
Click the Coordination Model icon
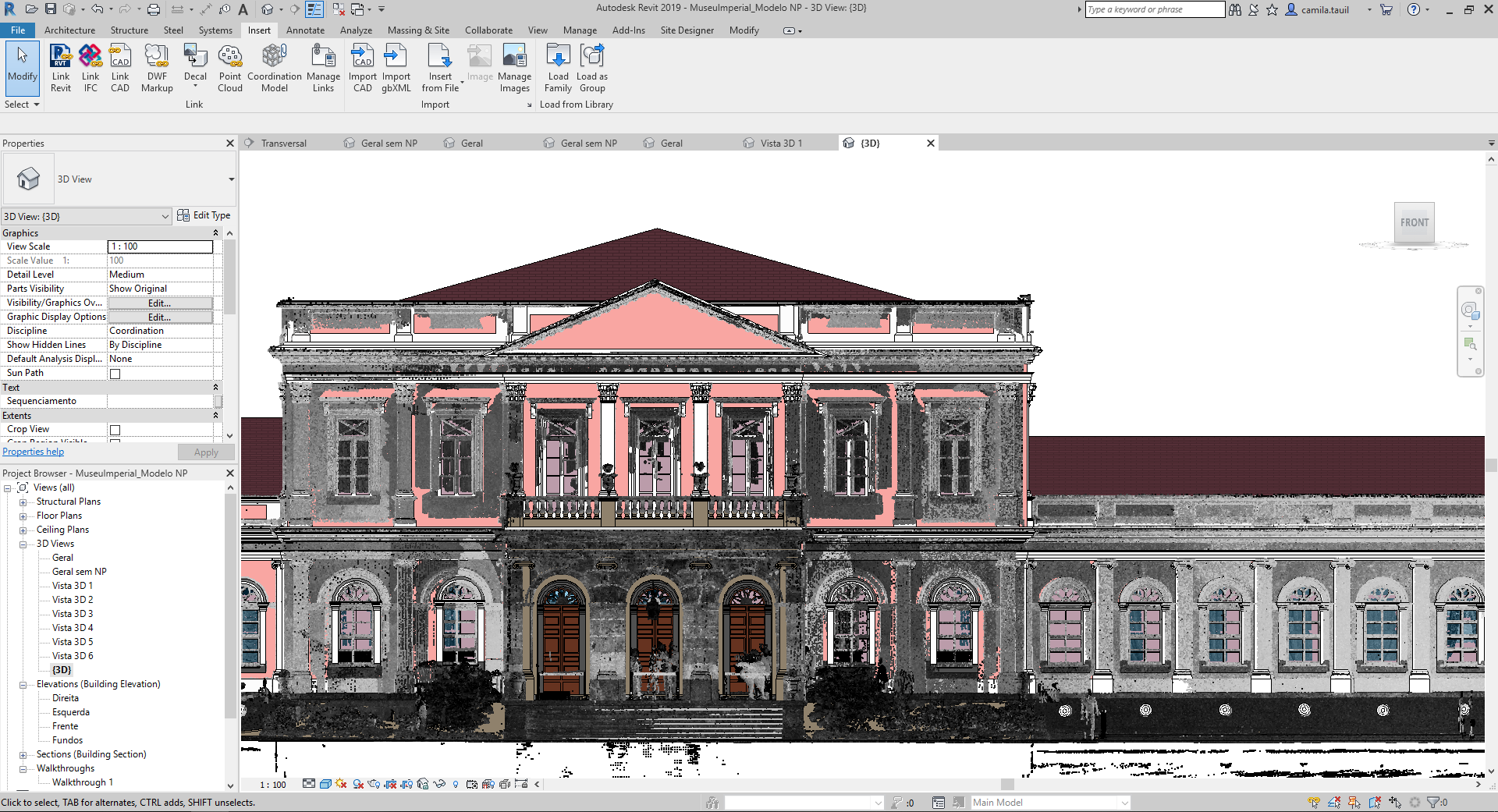(274, 57)
